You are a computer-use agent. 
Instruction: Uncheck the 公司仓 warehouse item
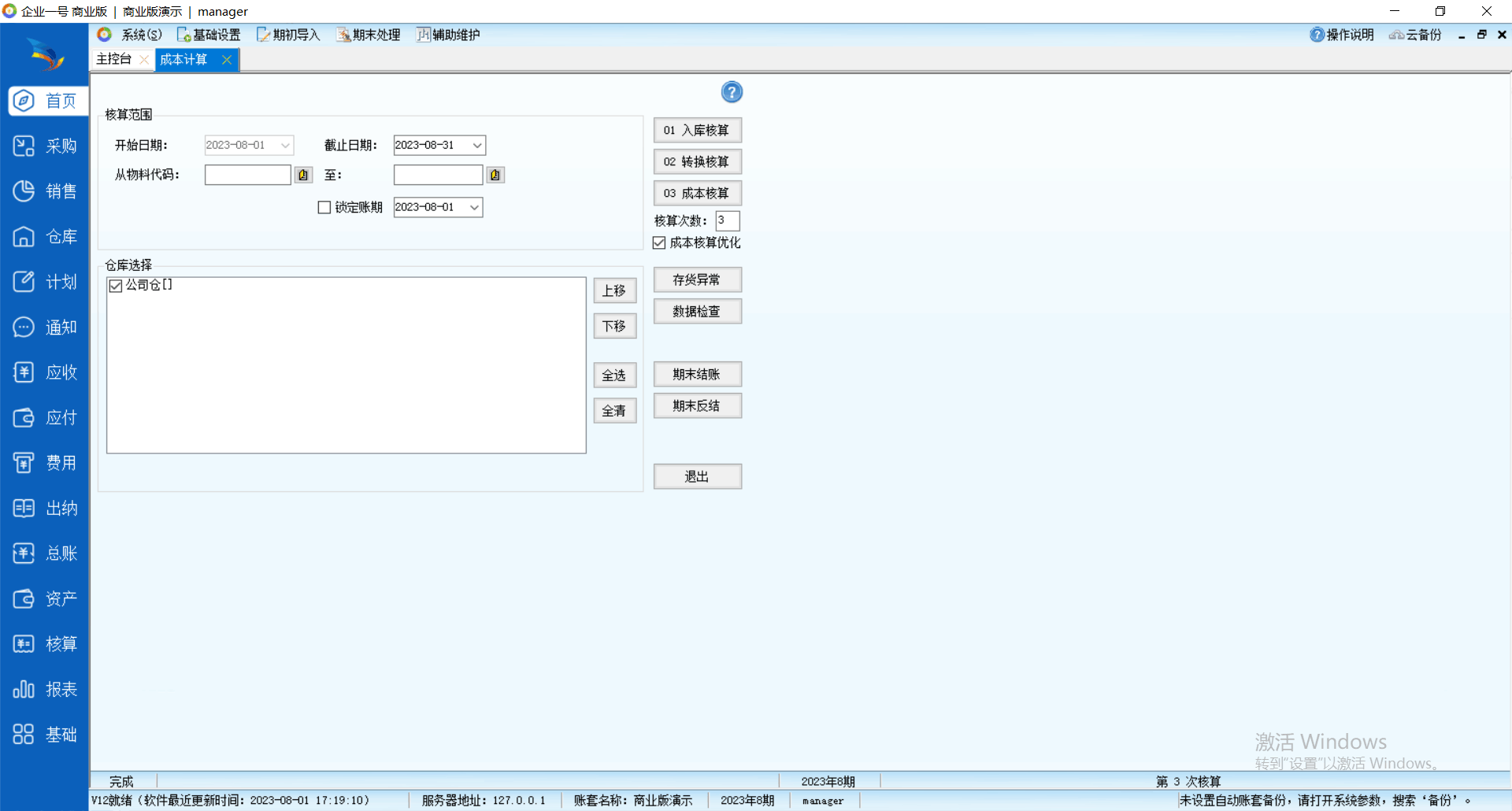point(117,285)
